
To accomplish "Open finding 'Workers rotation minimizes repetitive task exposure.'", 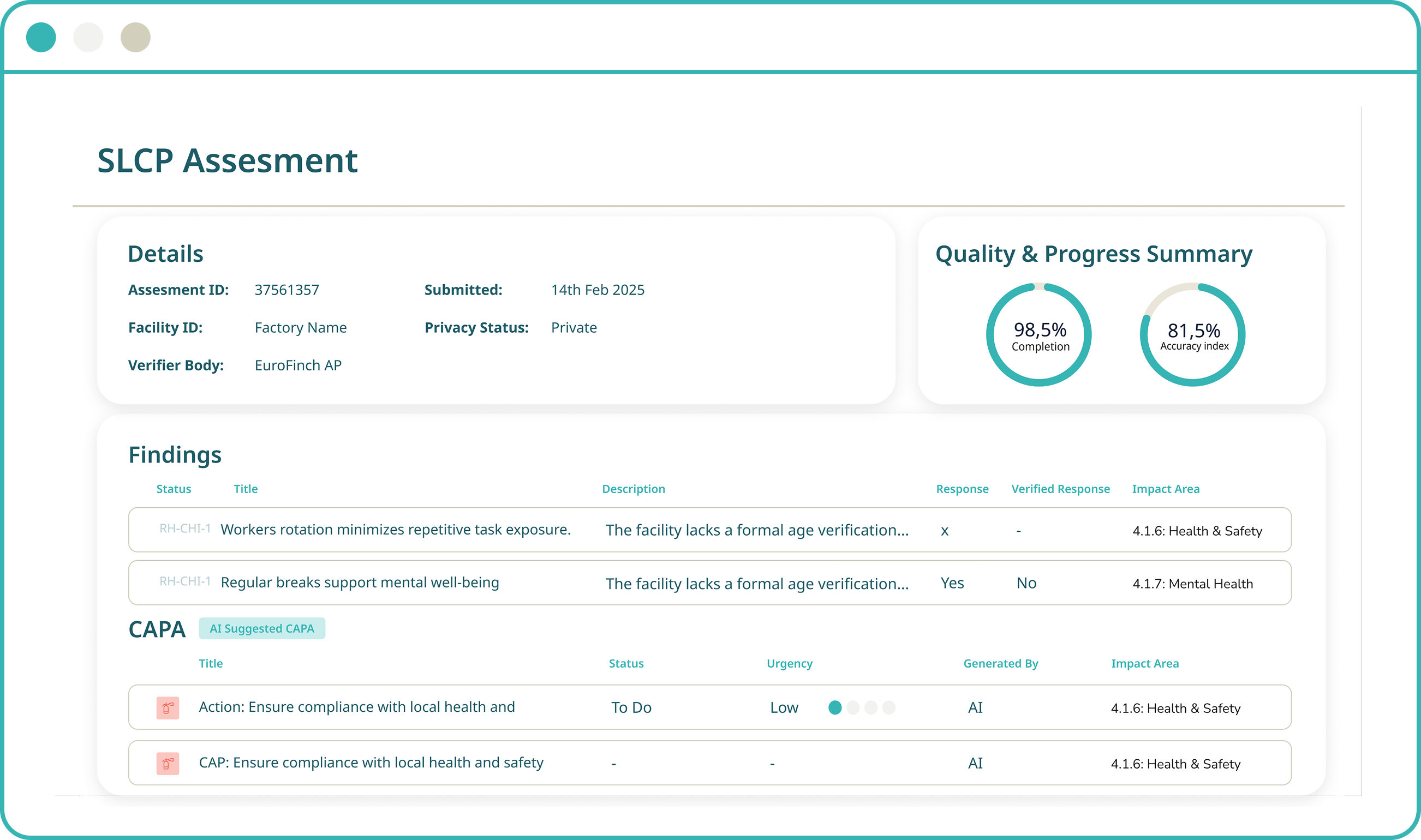I will (x=710, y=530).
